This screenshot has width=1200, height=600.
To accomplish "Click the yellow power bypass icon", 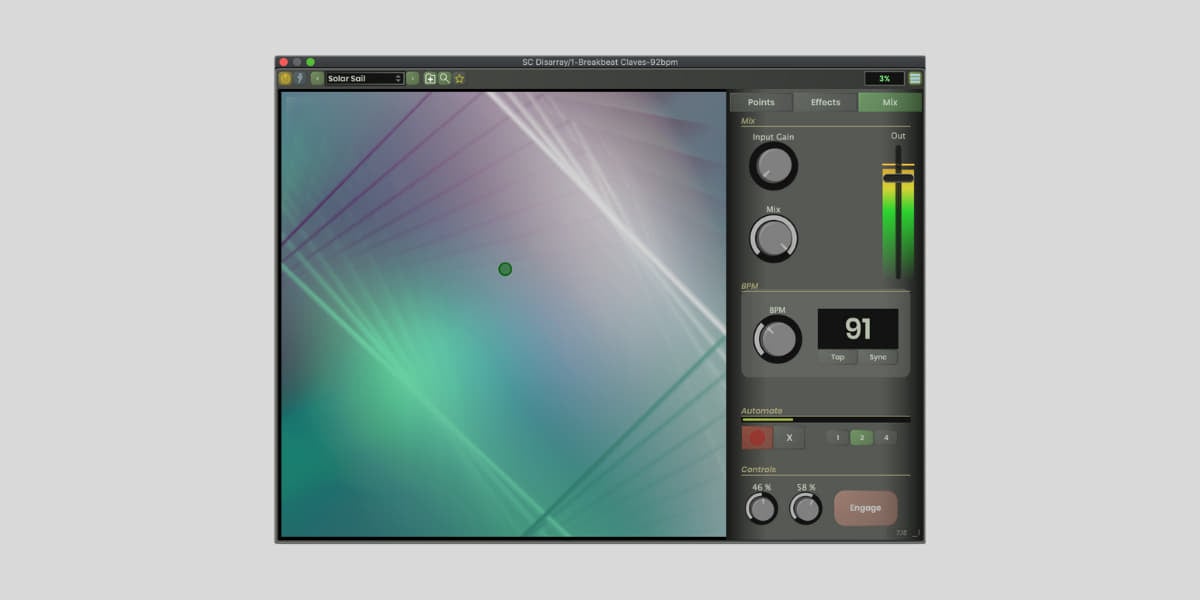I will coord(285,78).
